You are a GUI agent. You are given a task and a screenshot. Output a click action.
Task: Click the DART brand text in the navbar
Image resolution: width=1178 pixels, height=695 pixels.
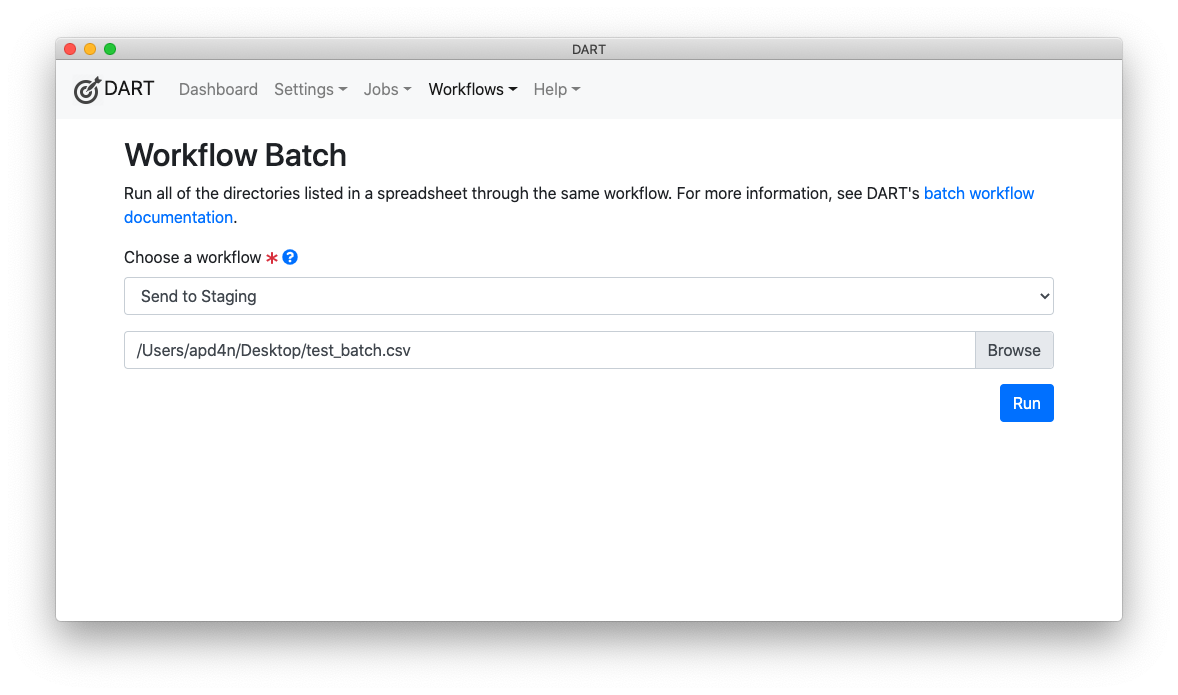tap(129, 89)
